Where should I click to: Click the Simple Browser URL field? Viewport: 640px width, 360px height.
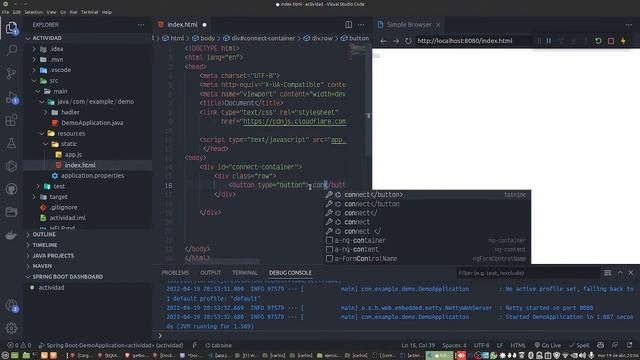(473, 41)
